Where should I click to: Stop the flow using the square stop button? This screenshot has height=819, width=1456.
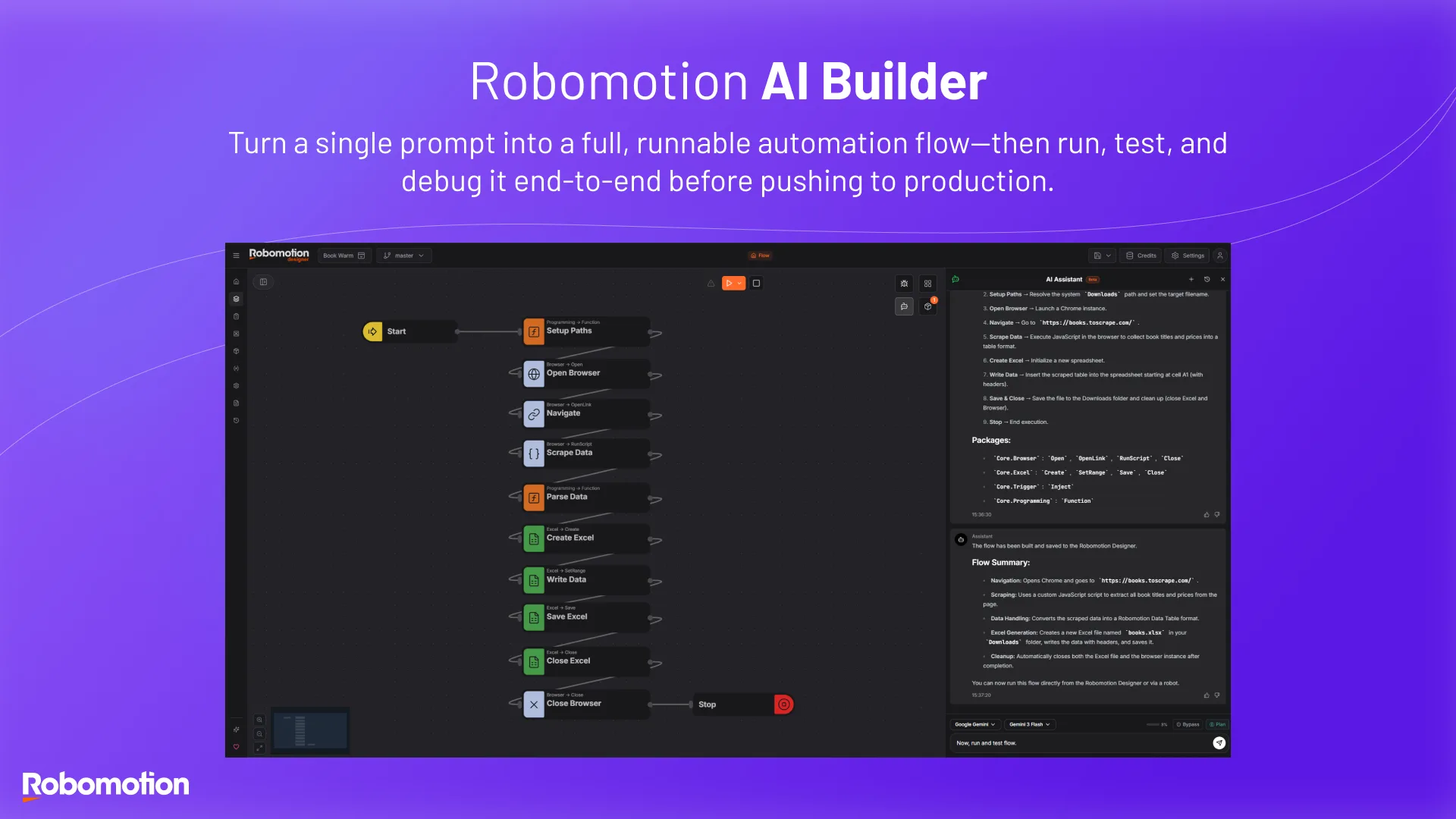click(756, 284)
